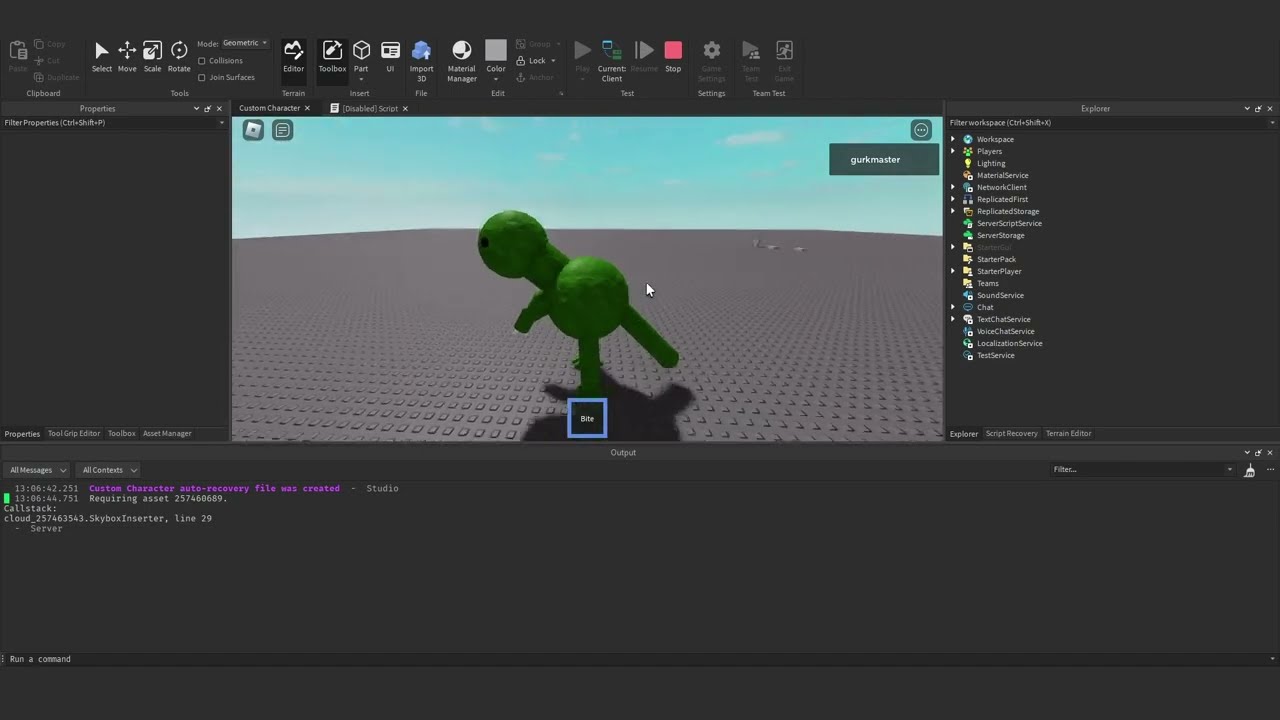Image resolution: width=1280 pixels, height=720 pixels.
Task: Open the in-game chat icon
Action: click(x=283, y=130)
